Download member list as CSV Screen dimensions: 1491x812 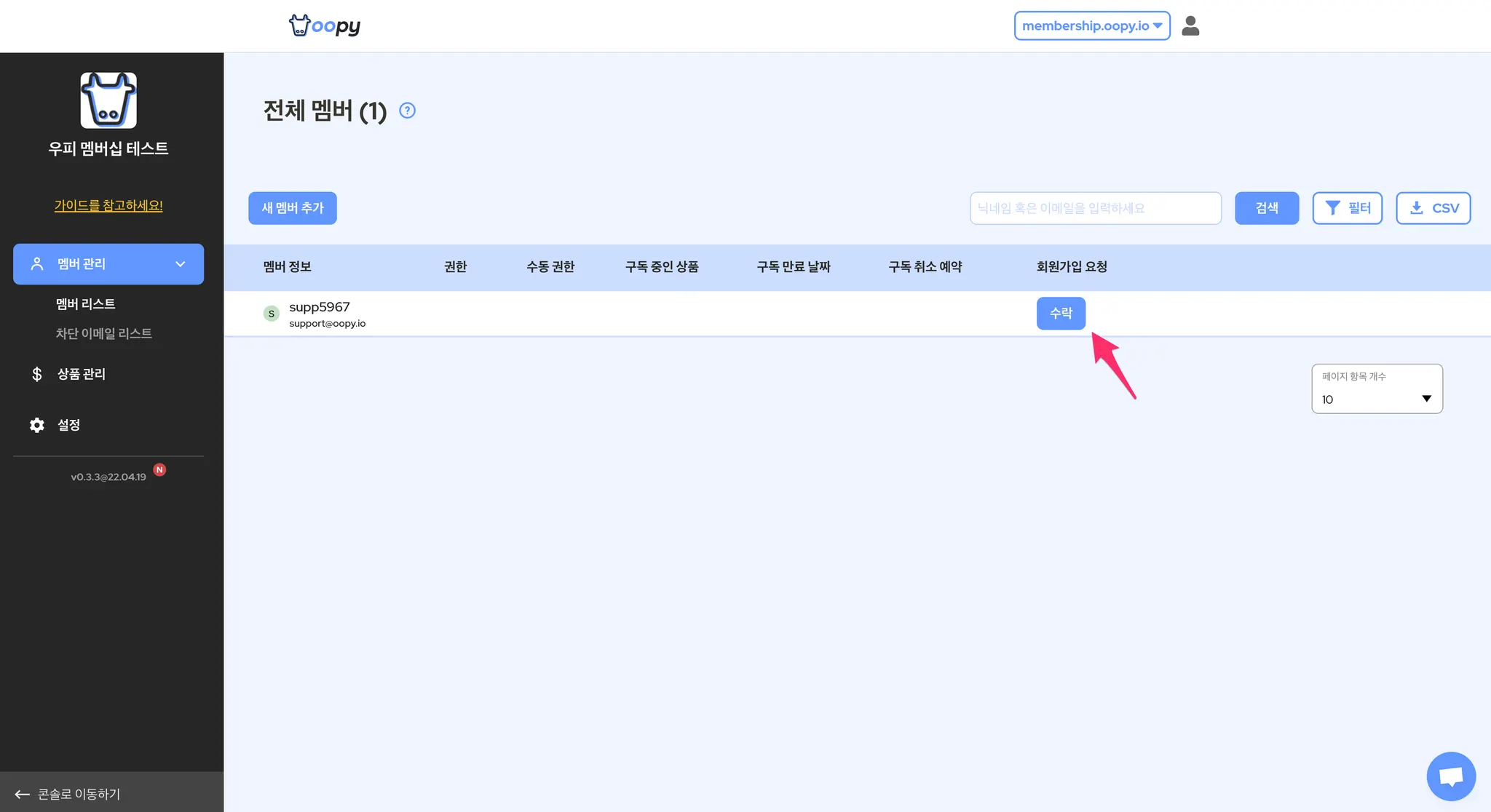(x=1433, y=208)
